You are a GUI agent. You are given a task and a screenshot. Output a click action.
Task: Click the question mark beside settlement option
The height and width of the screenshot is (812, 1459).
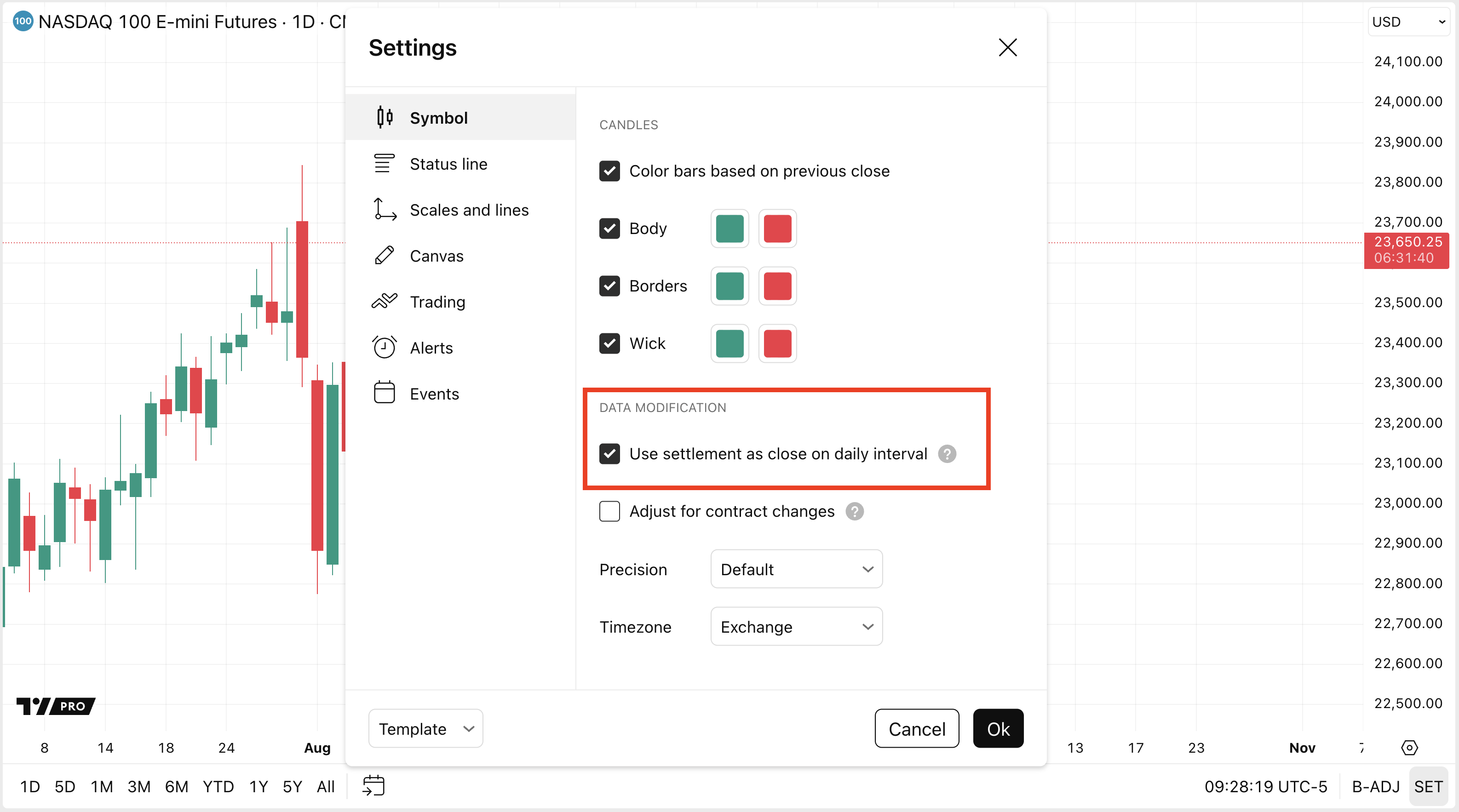click(x=947, y=453)
